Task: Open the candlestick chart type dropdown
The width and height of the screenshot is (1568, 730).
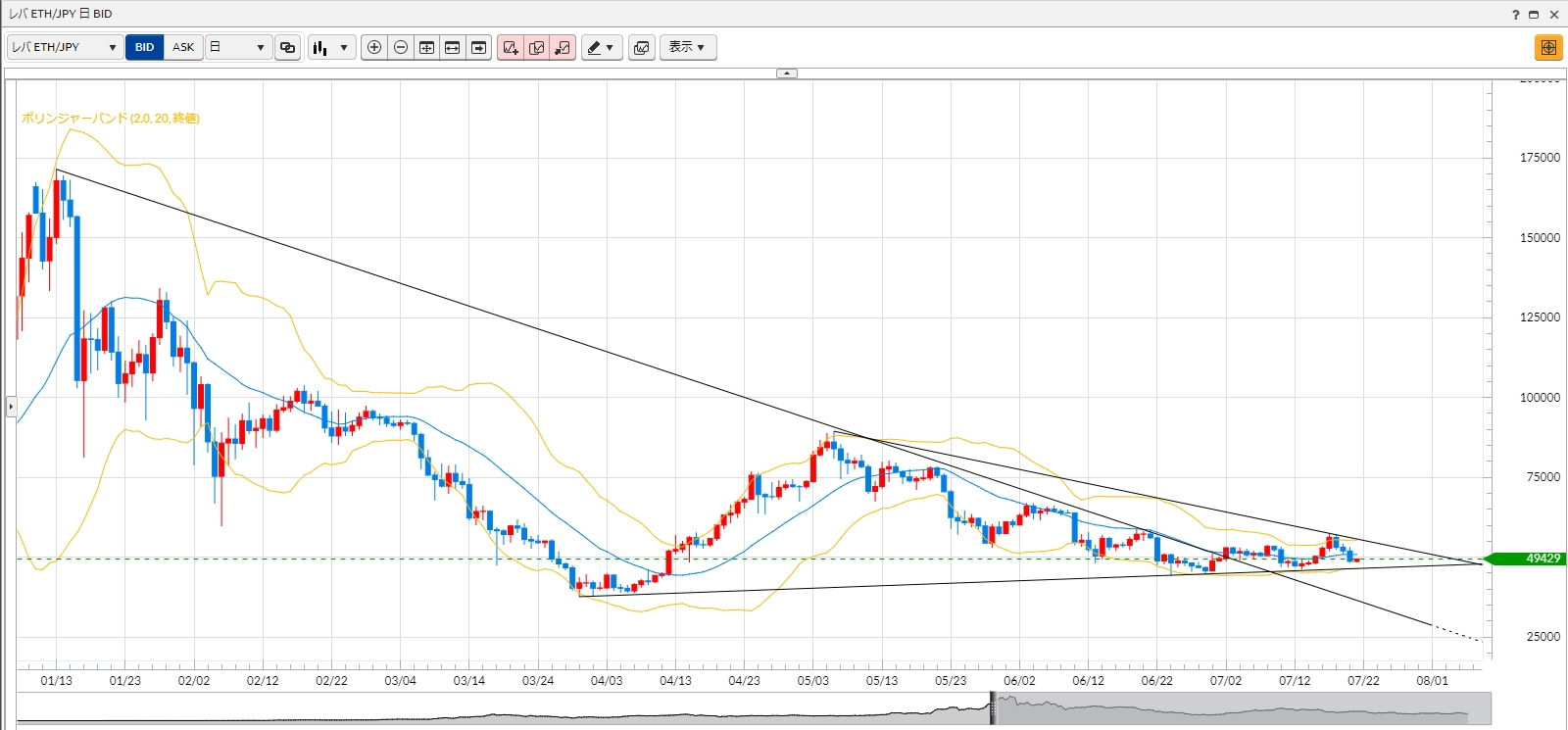Action: click(331, 47)
